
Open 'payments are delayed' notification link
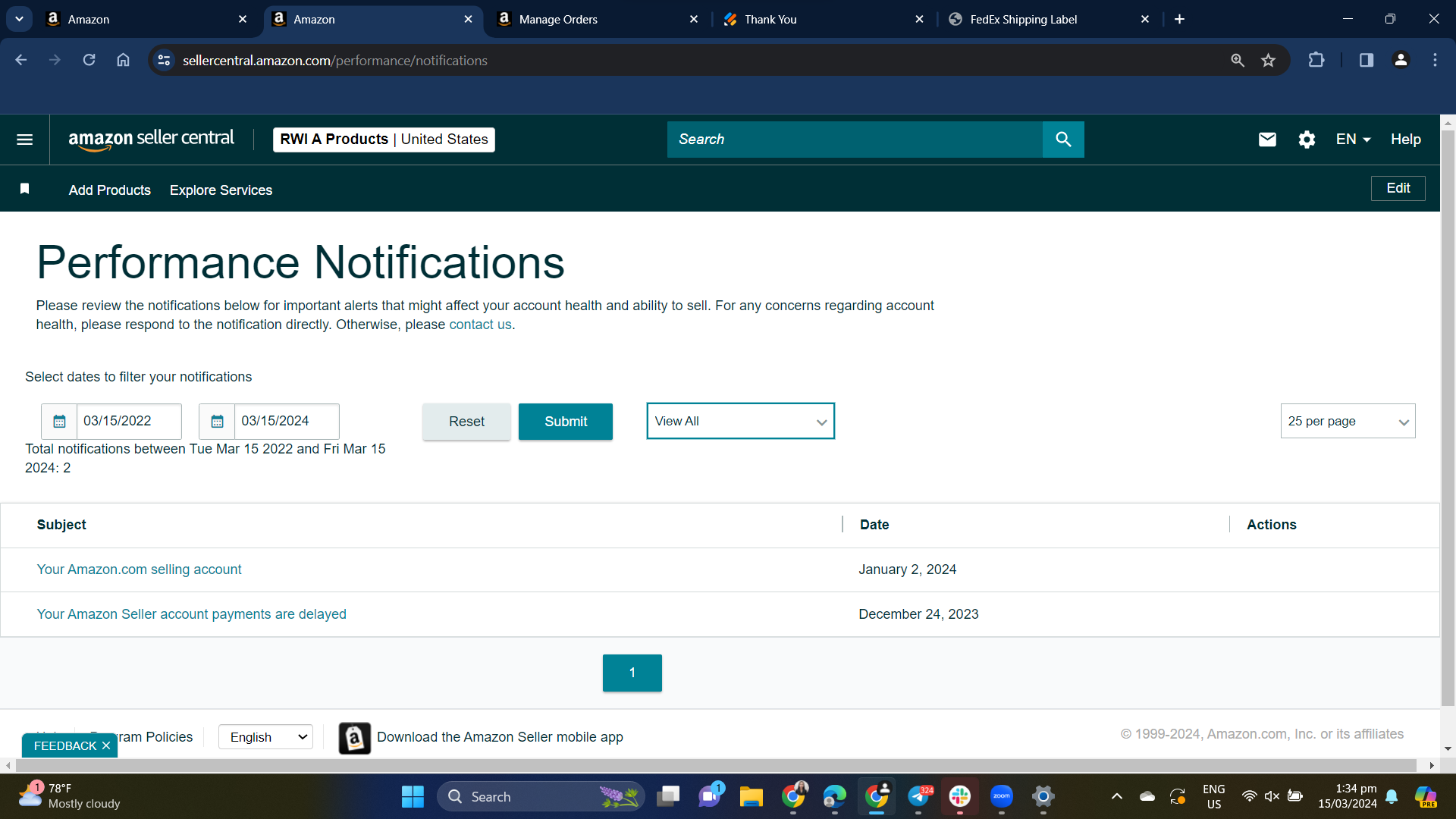pos(192,614)
